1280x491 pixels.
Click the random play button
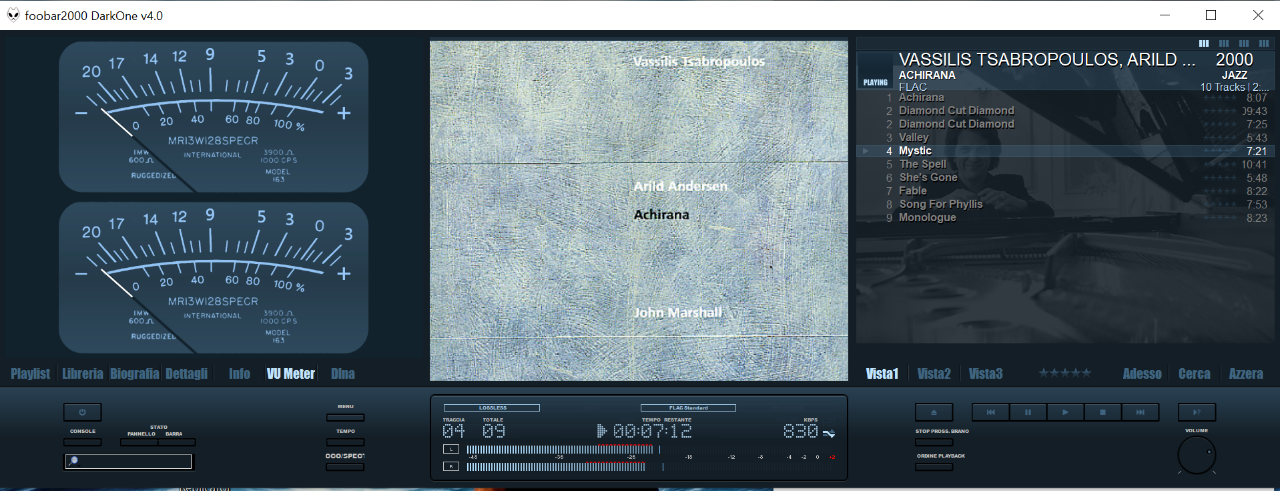1196,412
